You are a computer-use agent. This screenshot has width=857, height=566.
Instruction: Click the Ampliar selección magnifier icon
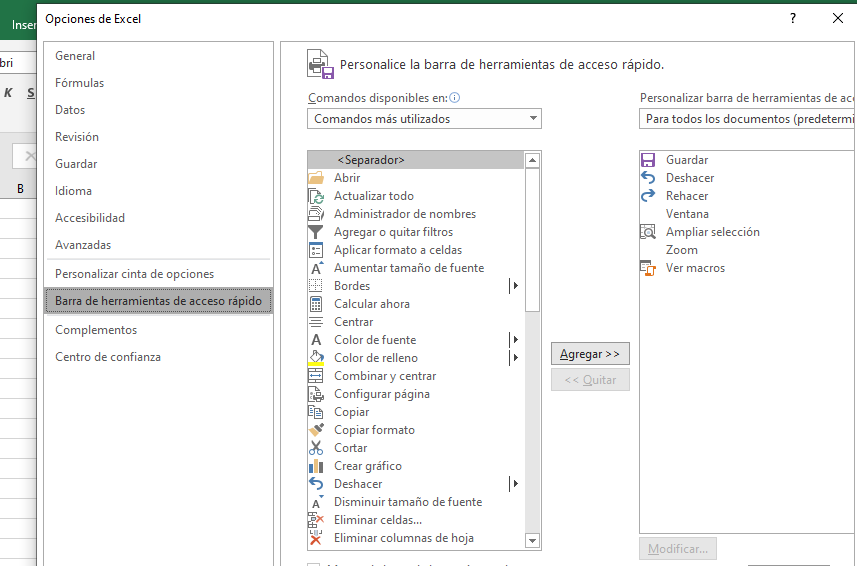tap(648, 232)
